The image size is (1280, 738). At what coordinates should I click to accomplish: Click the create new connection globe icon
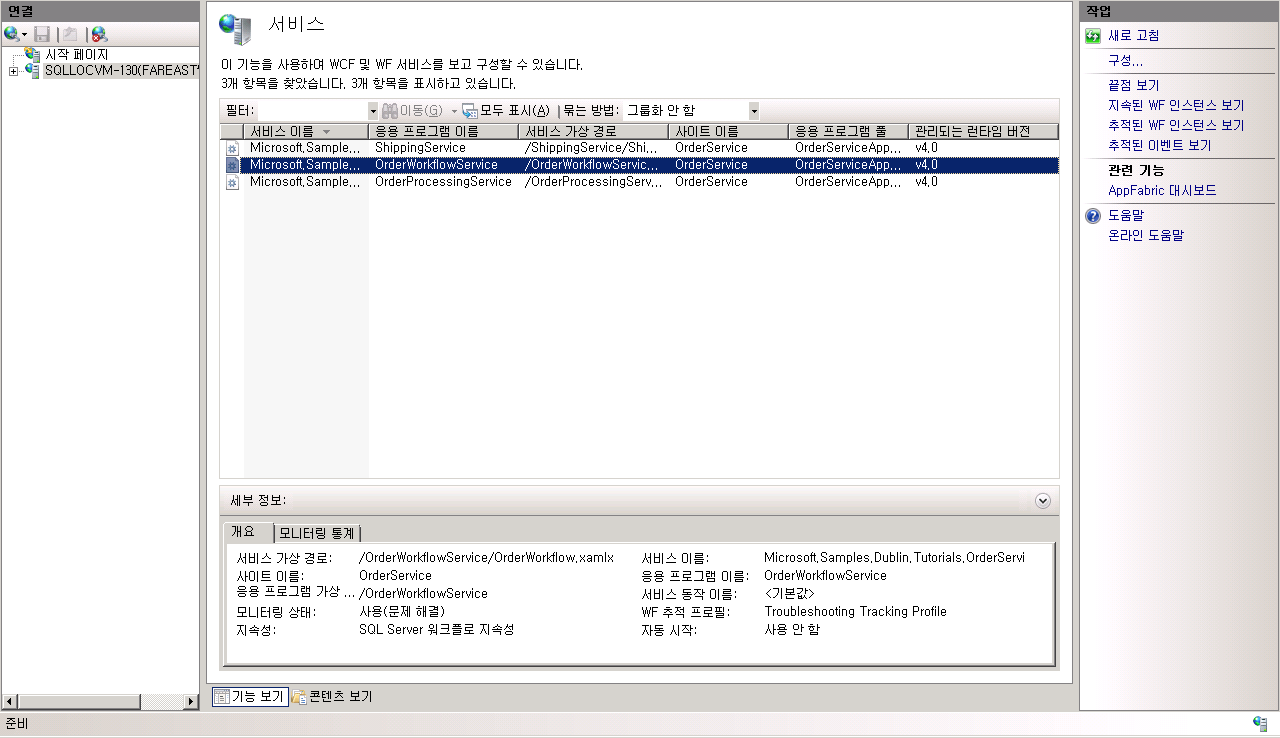12,34
